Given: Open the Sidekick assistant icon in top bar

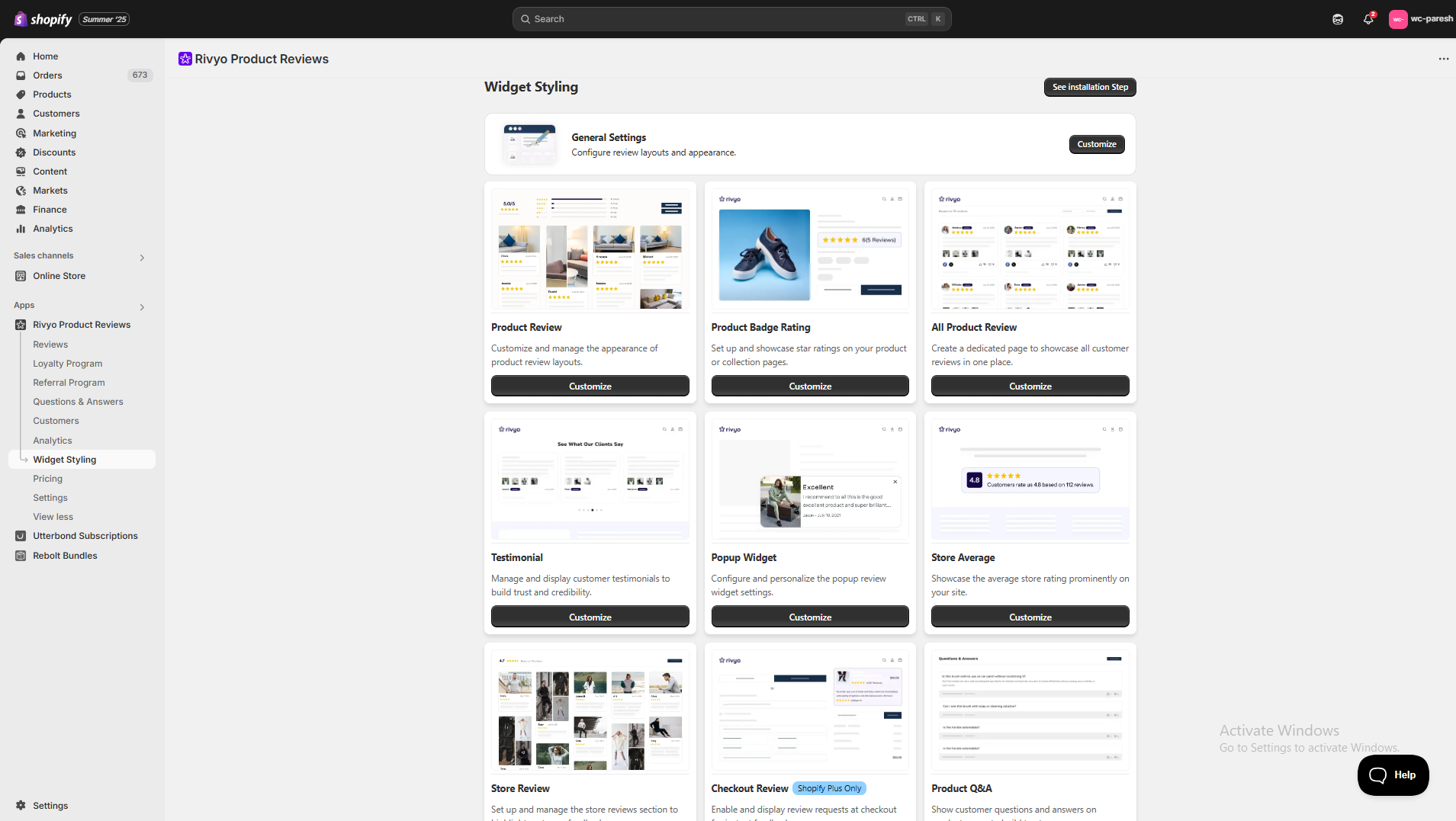Looking at the screenshot, I should coord(1338,19).
